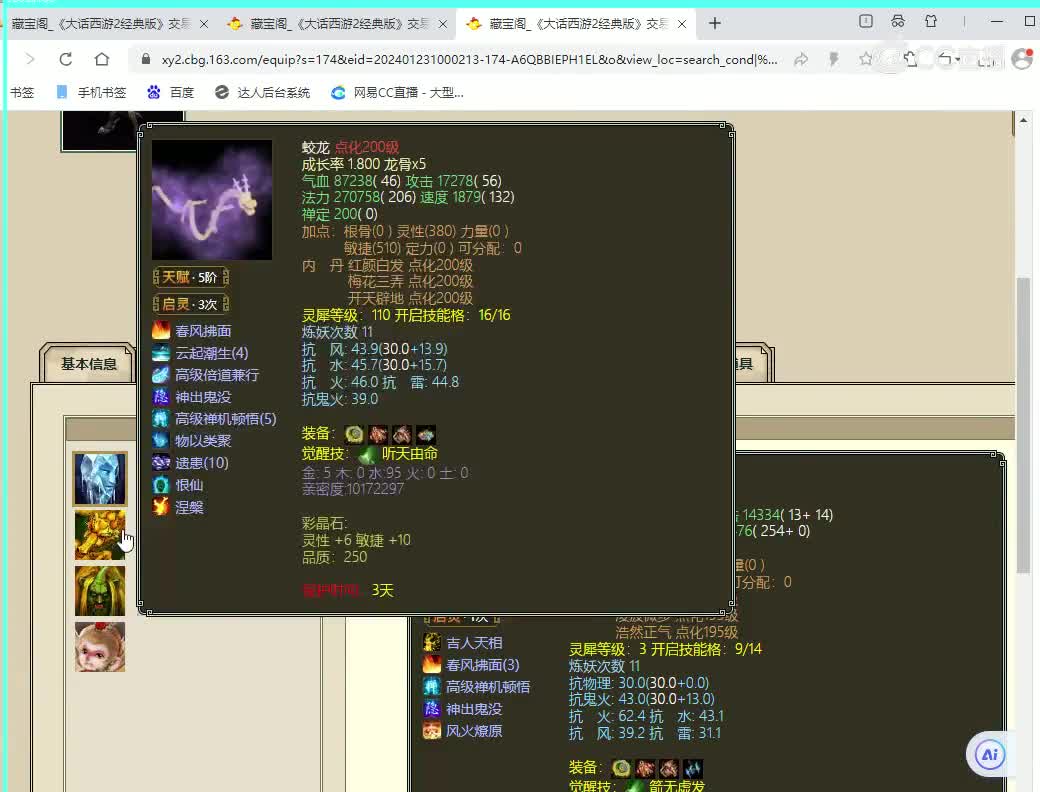Open the 百度 bookmark
This screenshot has width=1040, height=792.
pos(170,92)
